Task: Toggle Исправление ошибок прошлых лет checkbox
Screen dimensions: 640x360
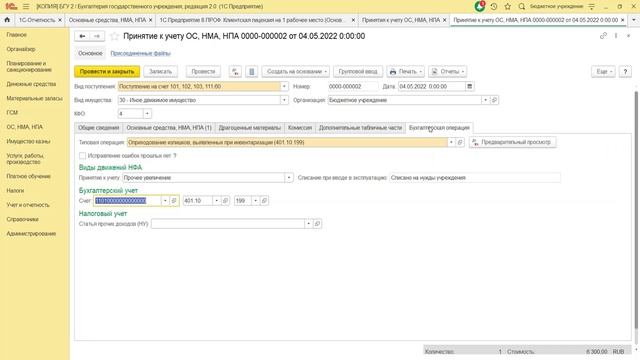Action: (82, 156)
